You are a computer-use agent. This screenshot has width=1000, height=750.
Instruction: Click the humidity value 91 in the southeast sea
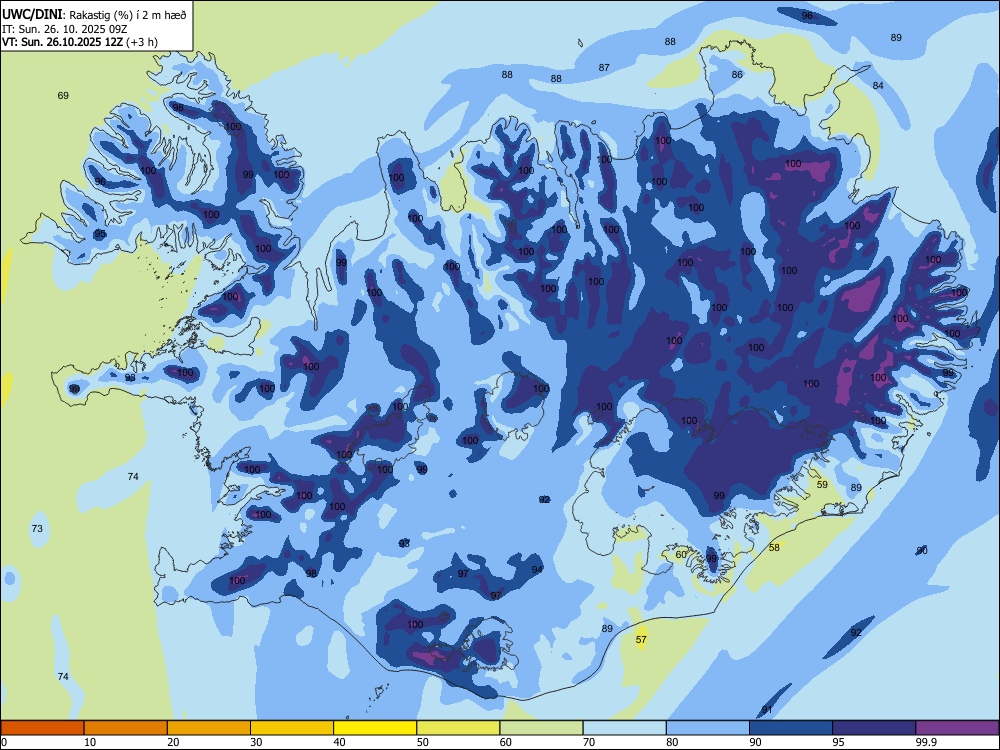(767, 710)
